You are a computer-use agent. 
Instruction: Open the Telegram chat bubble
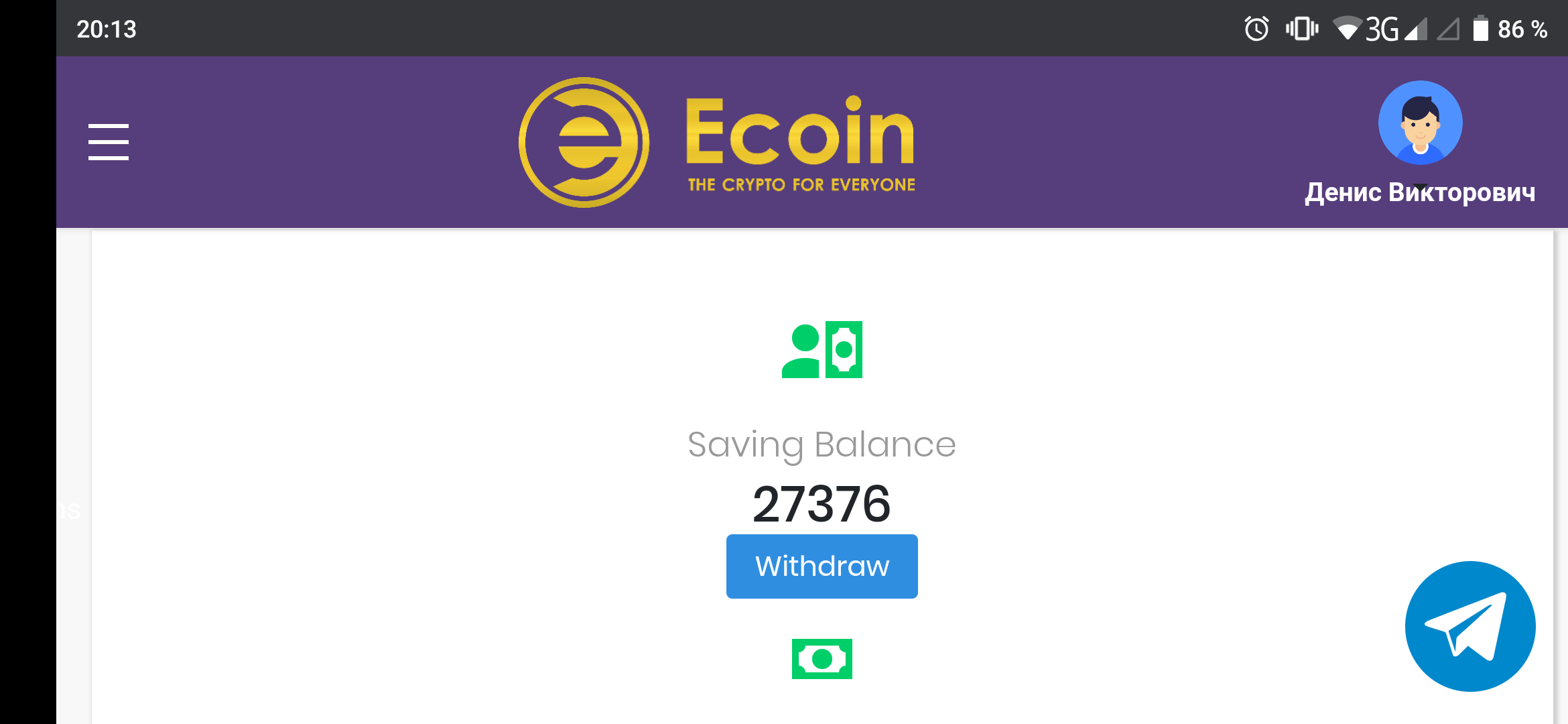(x=1470, y=626)
